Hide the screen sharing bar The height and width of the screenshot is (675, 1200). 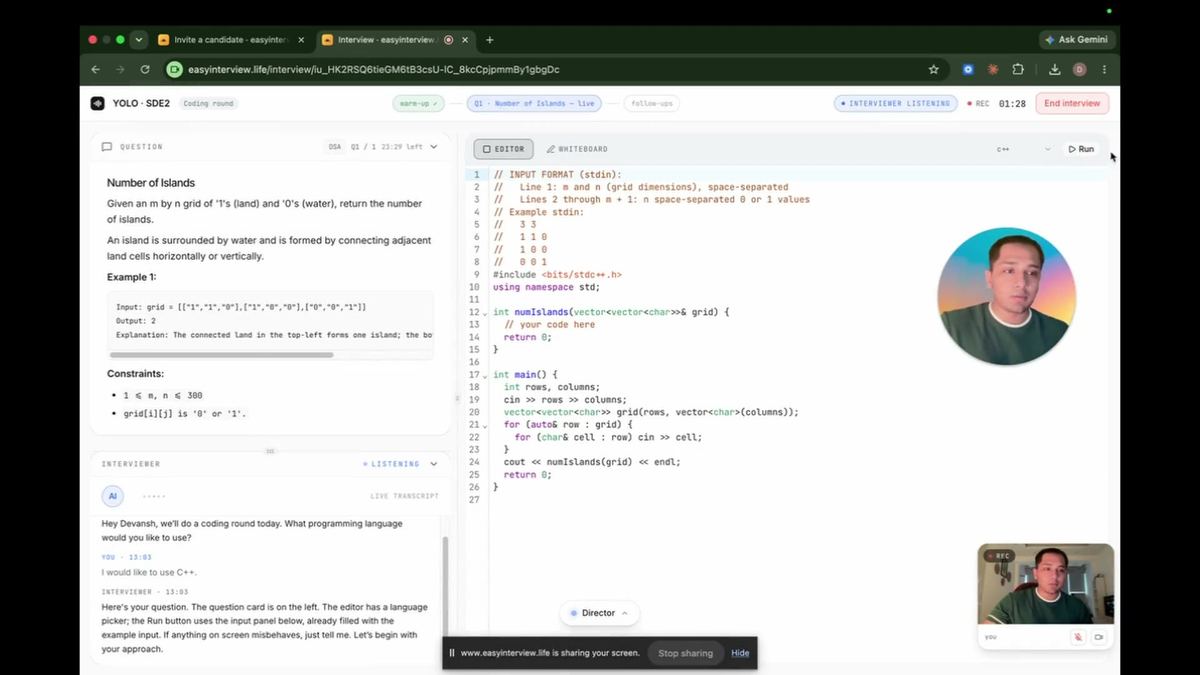[x=740, y=653]
